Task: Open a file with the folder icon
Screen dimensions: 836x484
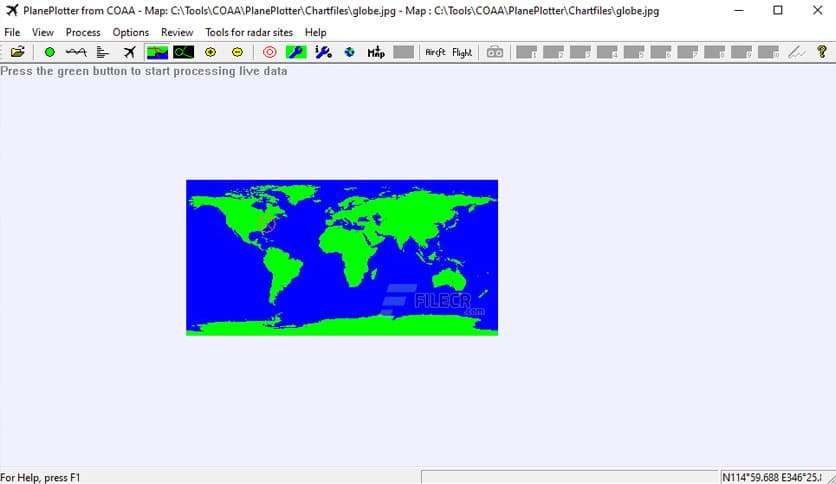Action: click(x=18, y=52)
